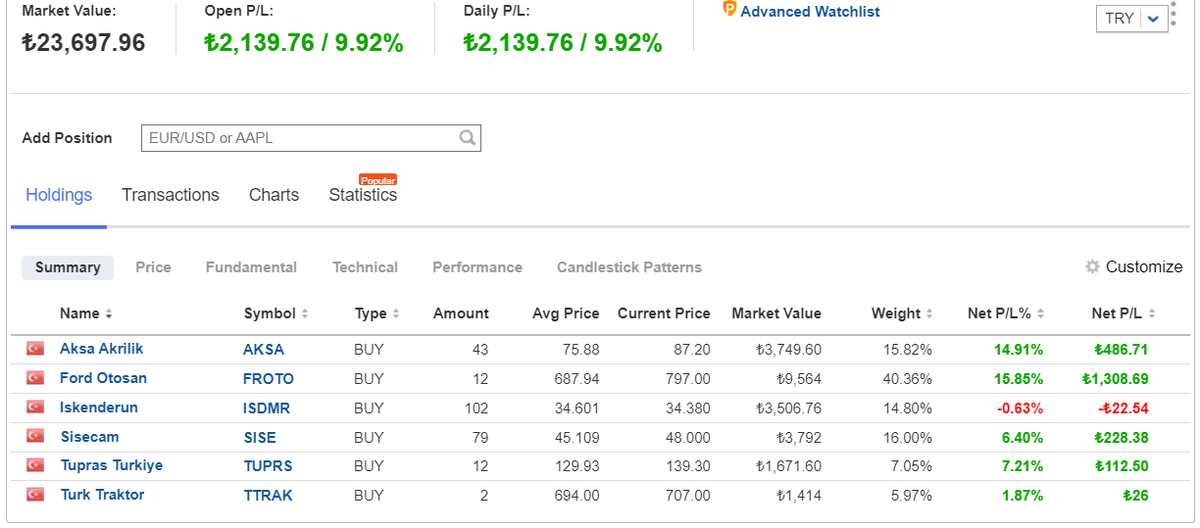
Task: Select the Candlestick Patterns view
Action: coord(629,267)
